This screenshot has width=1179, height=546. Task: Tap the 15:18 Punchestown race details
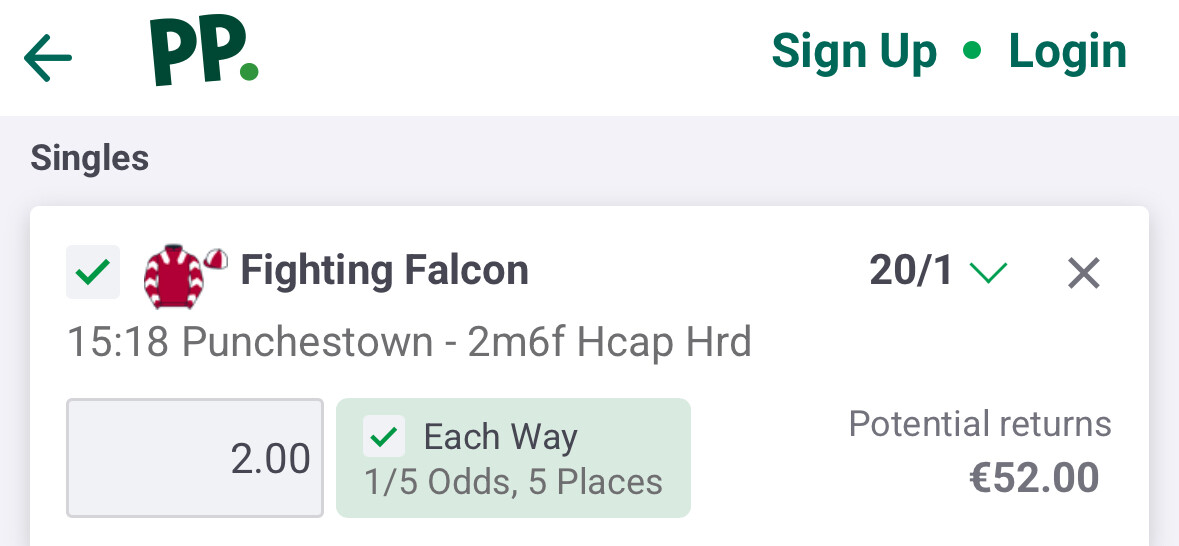pyautogui.click(x=409, y=343)
